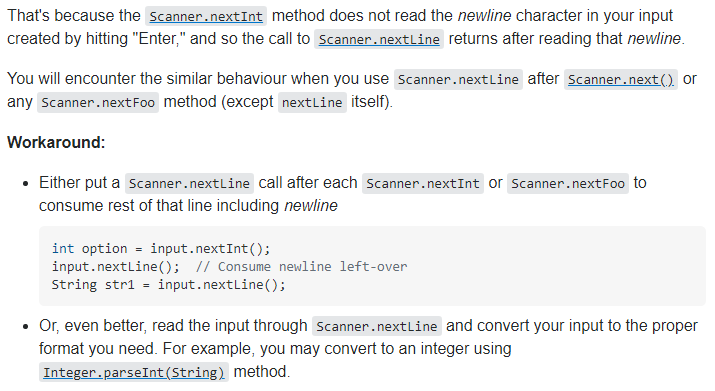Image resolution: width=715 pixels, height=391 pixels.
Task: Click the Workaround heading
Action: (x=56, y=142)
